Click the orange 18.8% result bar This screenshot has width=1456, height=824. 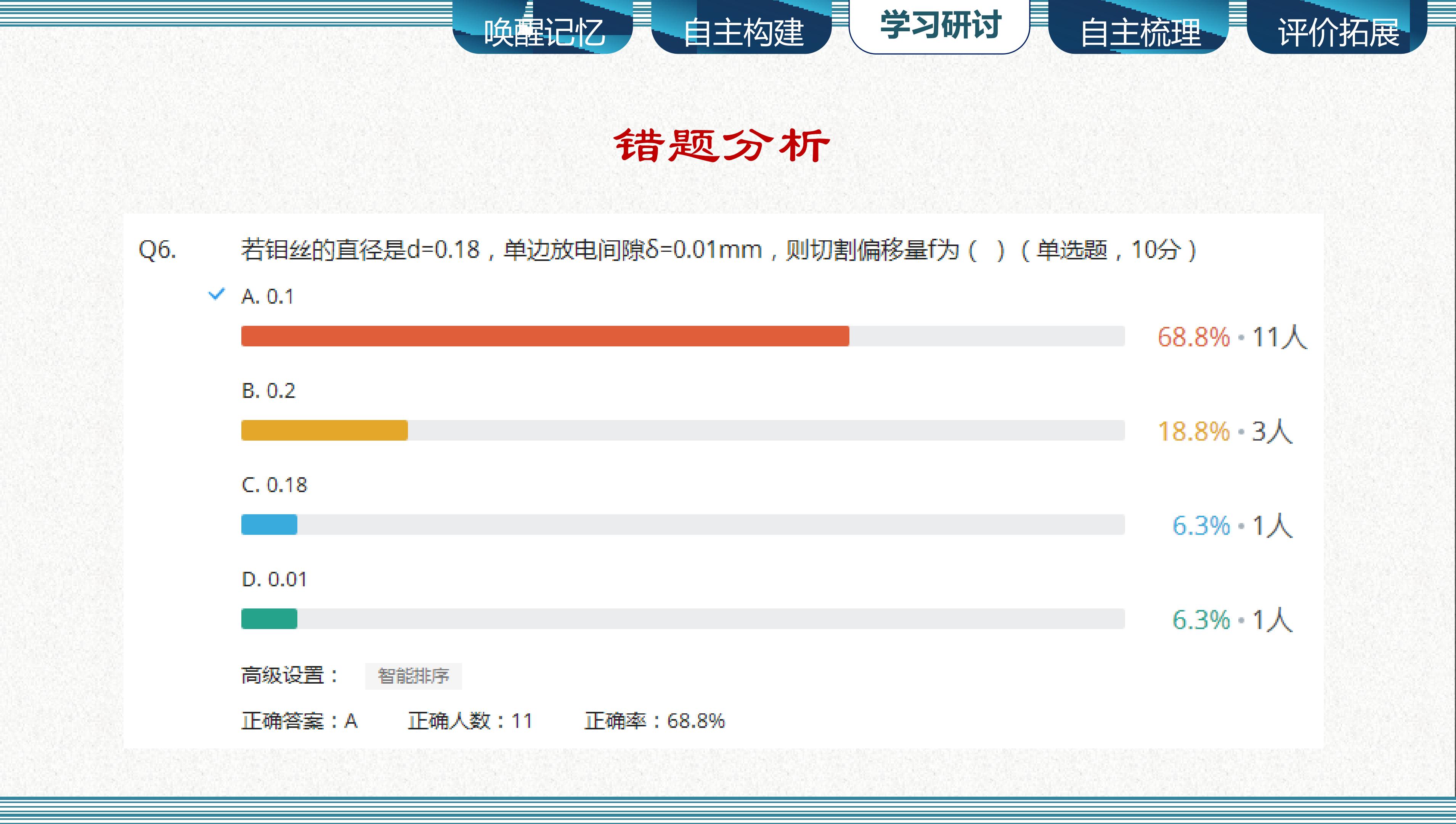pyautogui.click(x=324, y=431)
